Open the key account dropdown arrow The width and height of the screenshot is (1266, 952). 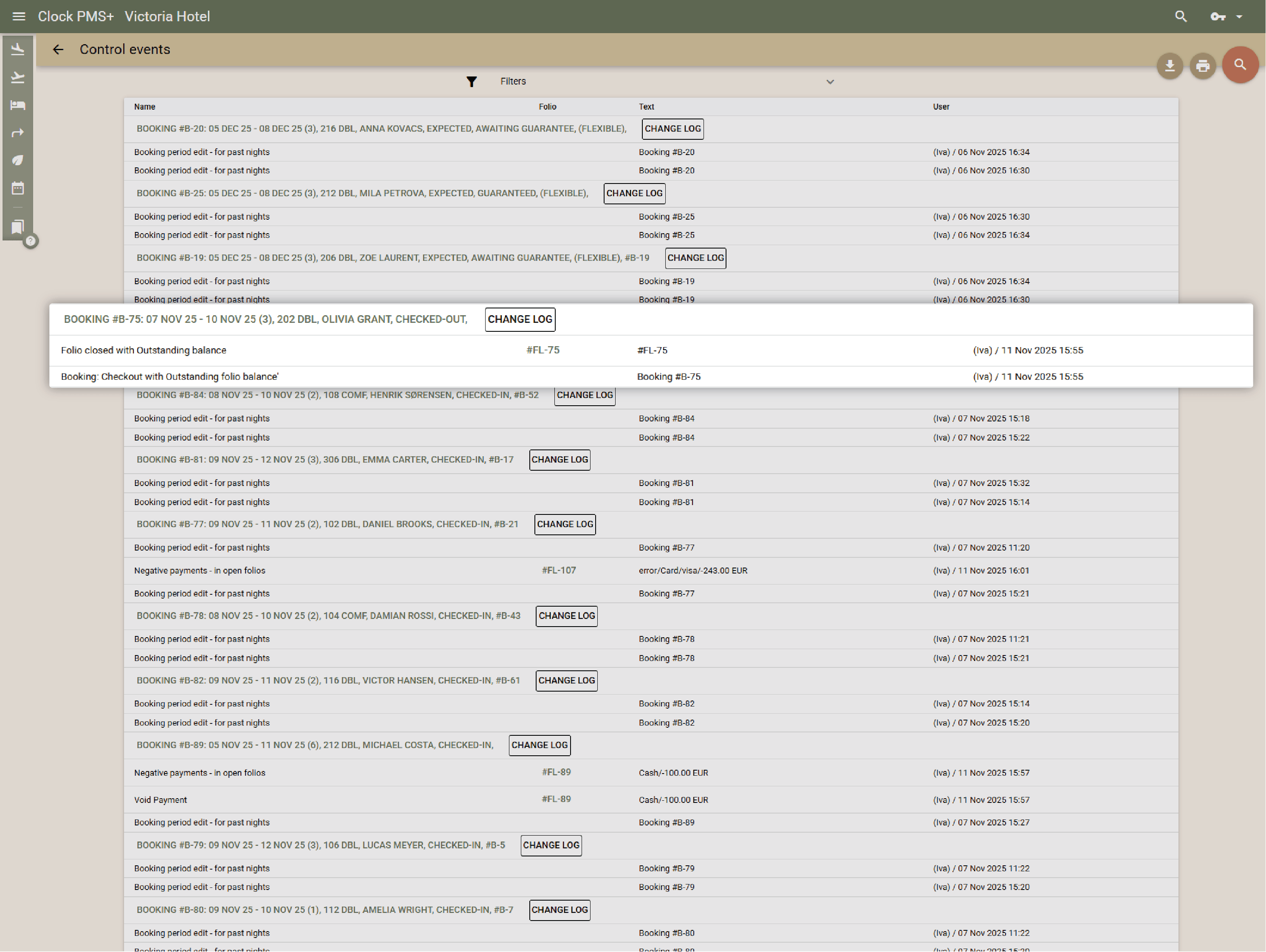coord(1239,17)
